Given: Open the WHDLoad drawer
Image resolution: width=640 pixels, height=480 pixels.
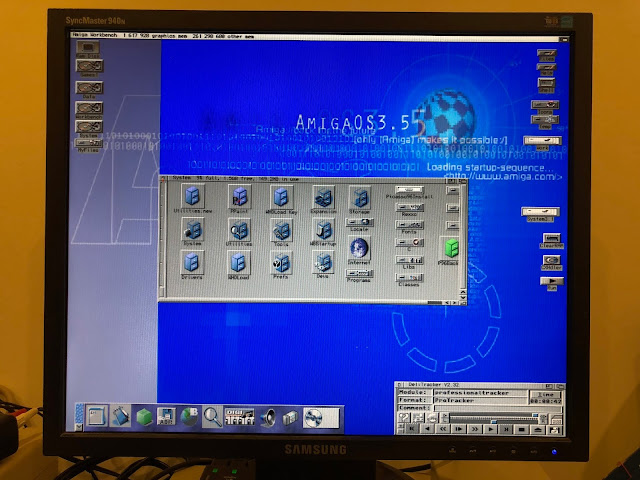Looking at the screenshot, I should click(x=238, y=262).
